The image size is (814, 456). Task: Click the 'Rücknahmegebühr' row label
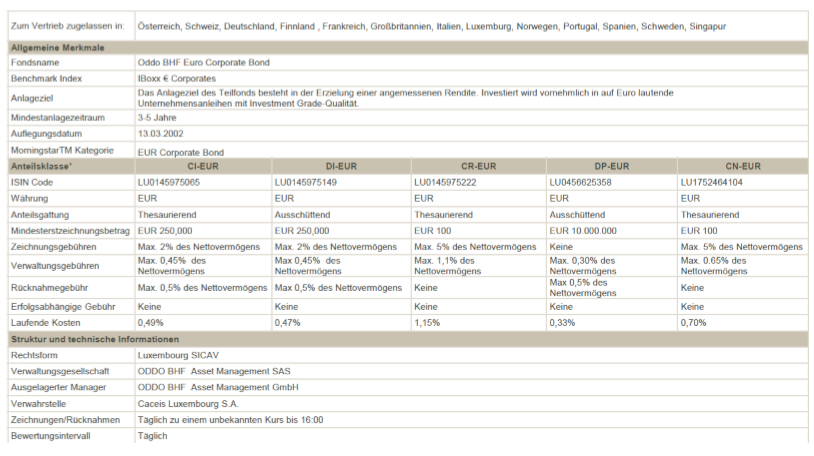[x=49, y=288]
